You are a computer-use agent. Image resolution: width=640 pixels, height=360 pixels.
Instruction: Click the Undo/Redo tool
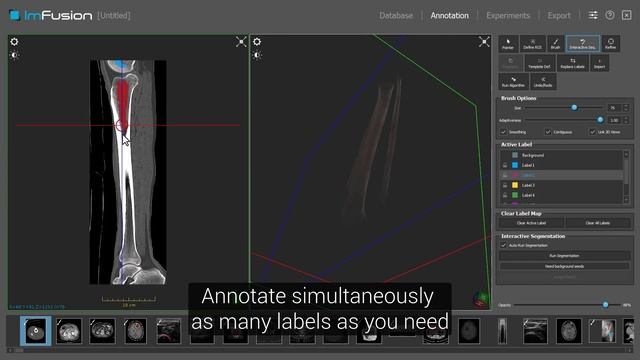pyautogui.click(x=543, y=82)
